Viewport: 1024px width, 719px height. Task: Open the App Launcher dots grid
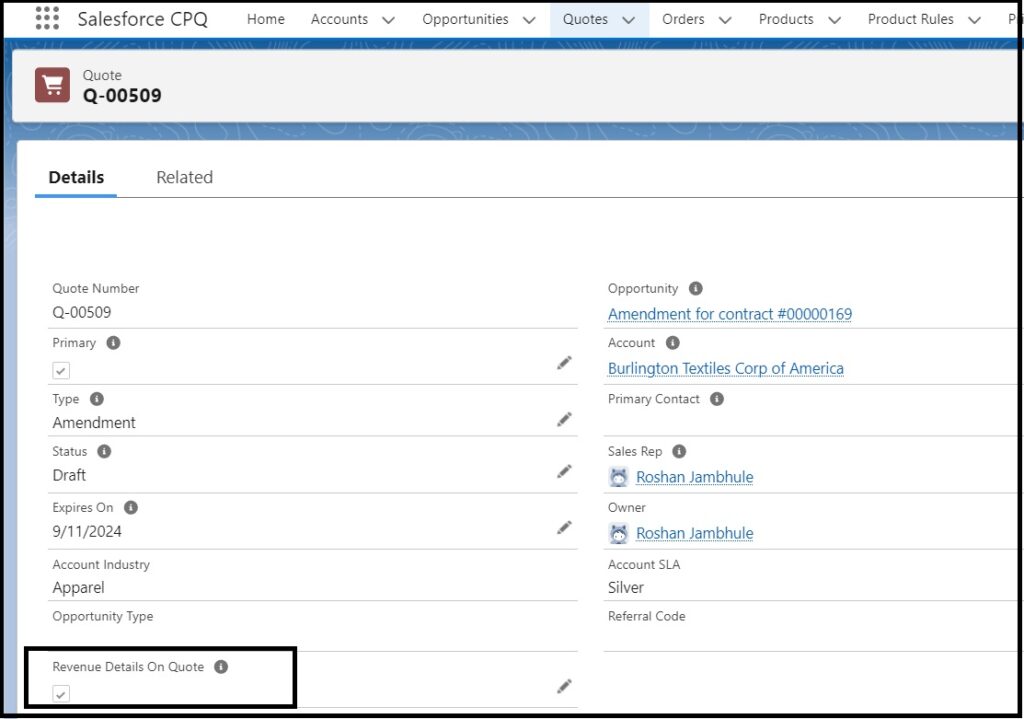point(47,18)
